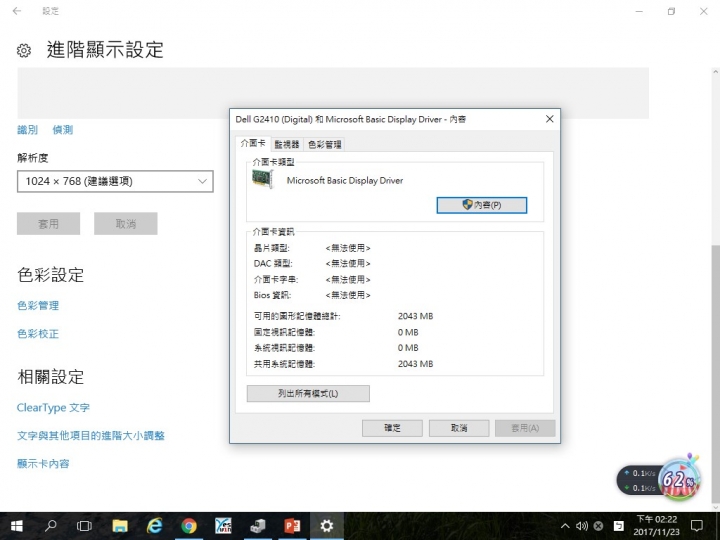
Task: Open the 顯示卡內容 link
Action: click(43, 464)
